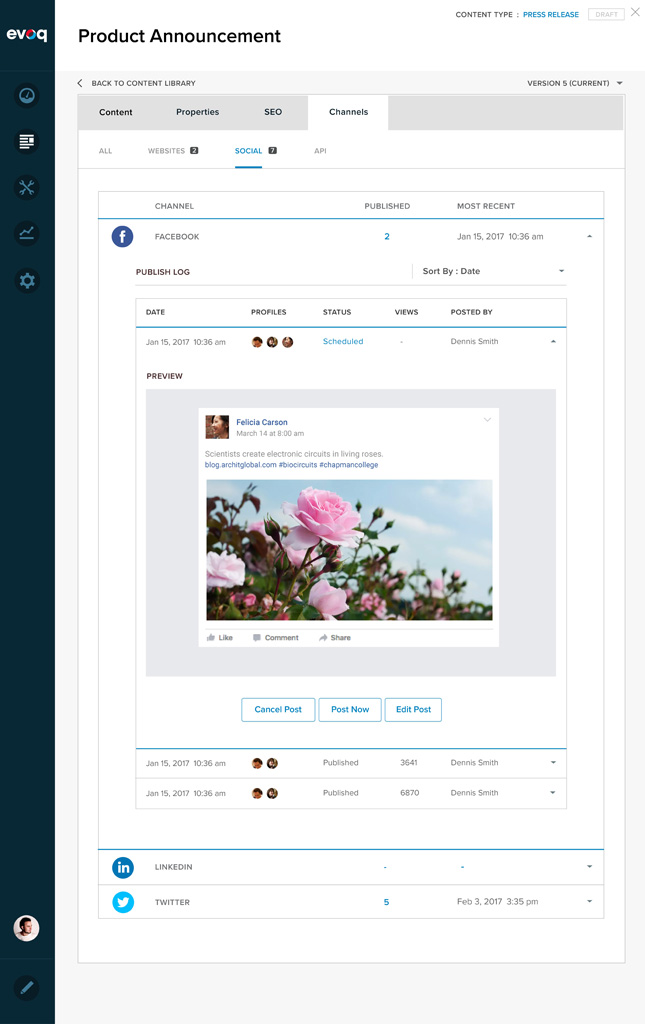Viewport: 645px width, 1024px height.
Task: Collapse the Facebook channel row
Action: tap(590, 236)
